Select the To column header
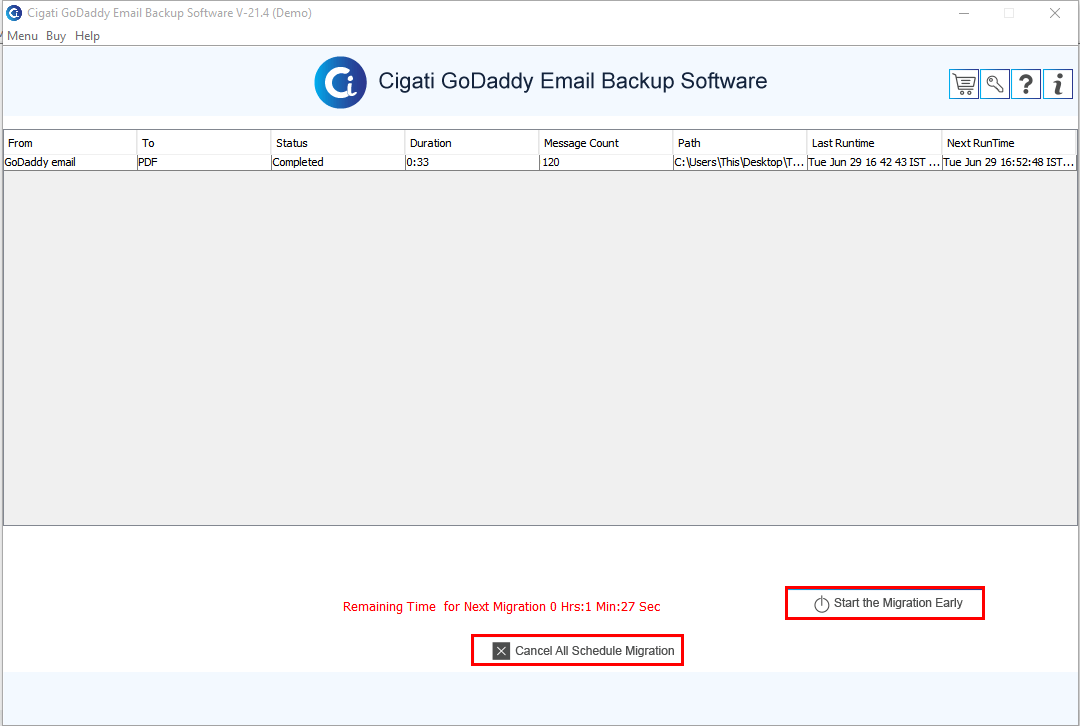This screenshot has width=1080, height=726. 204,143
